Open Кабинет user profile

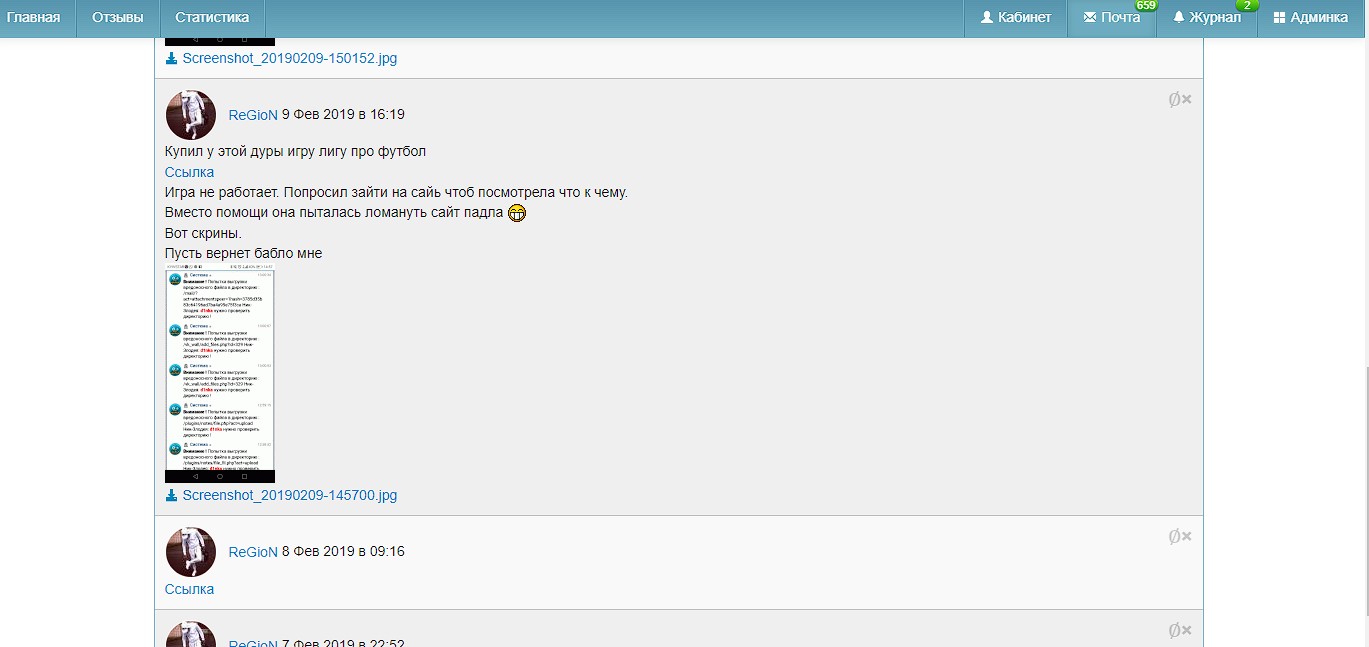(x=1016, y=17)
